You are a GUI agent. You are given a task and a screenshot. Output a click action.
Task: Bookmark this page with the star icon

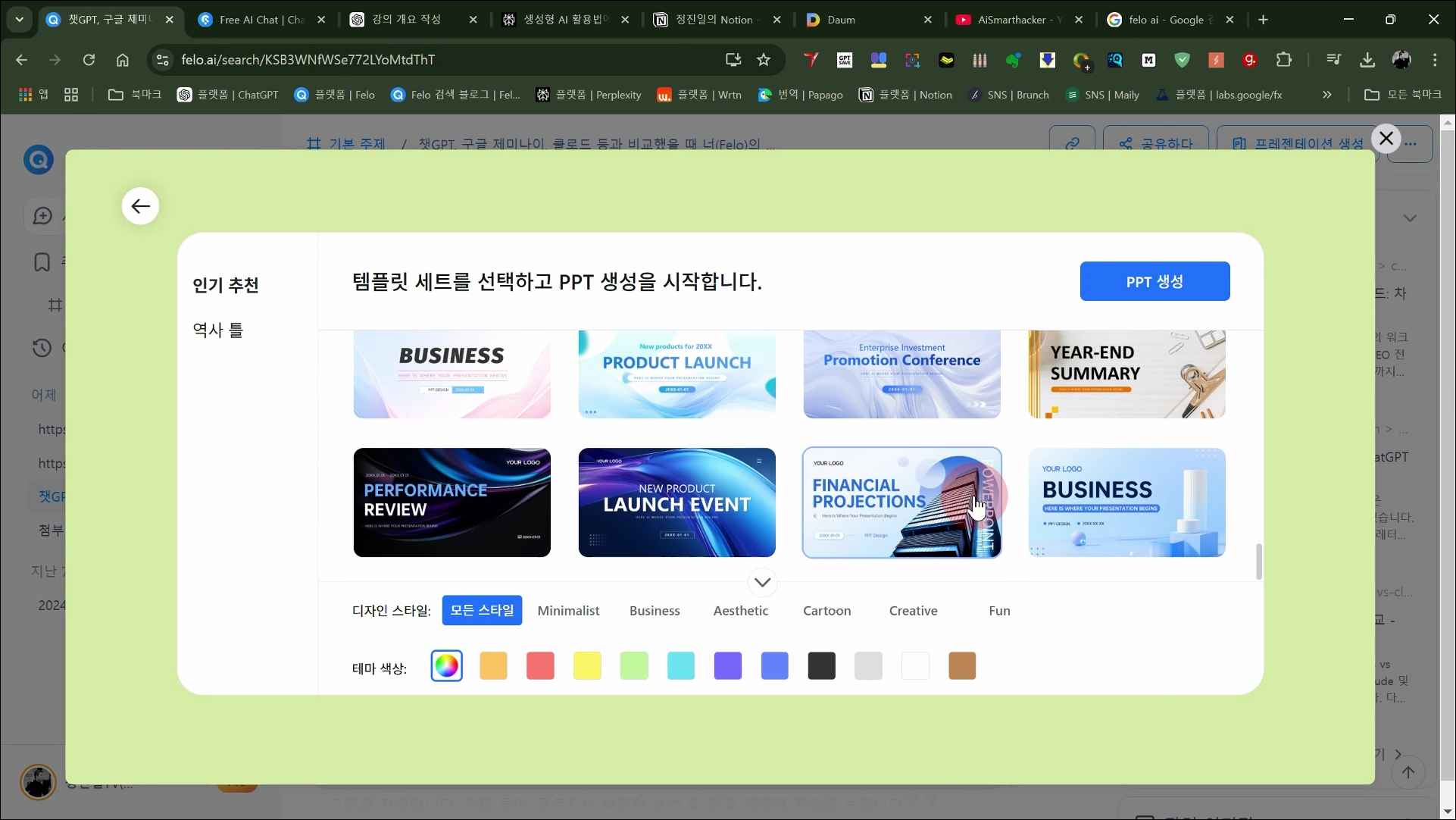[764, 60]
